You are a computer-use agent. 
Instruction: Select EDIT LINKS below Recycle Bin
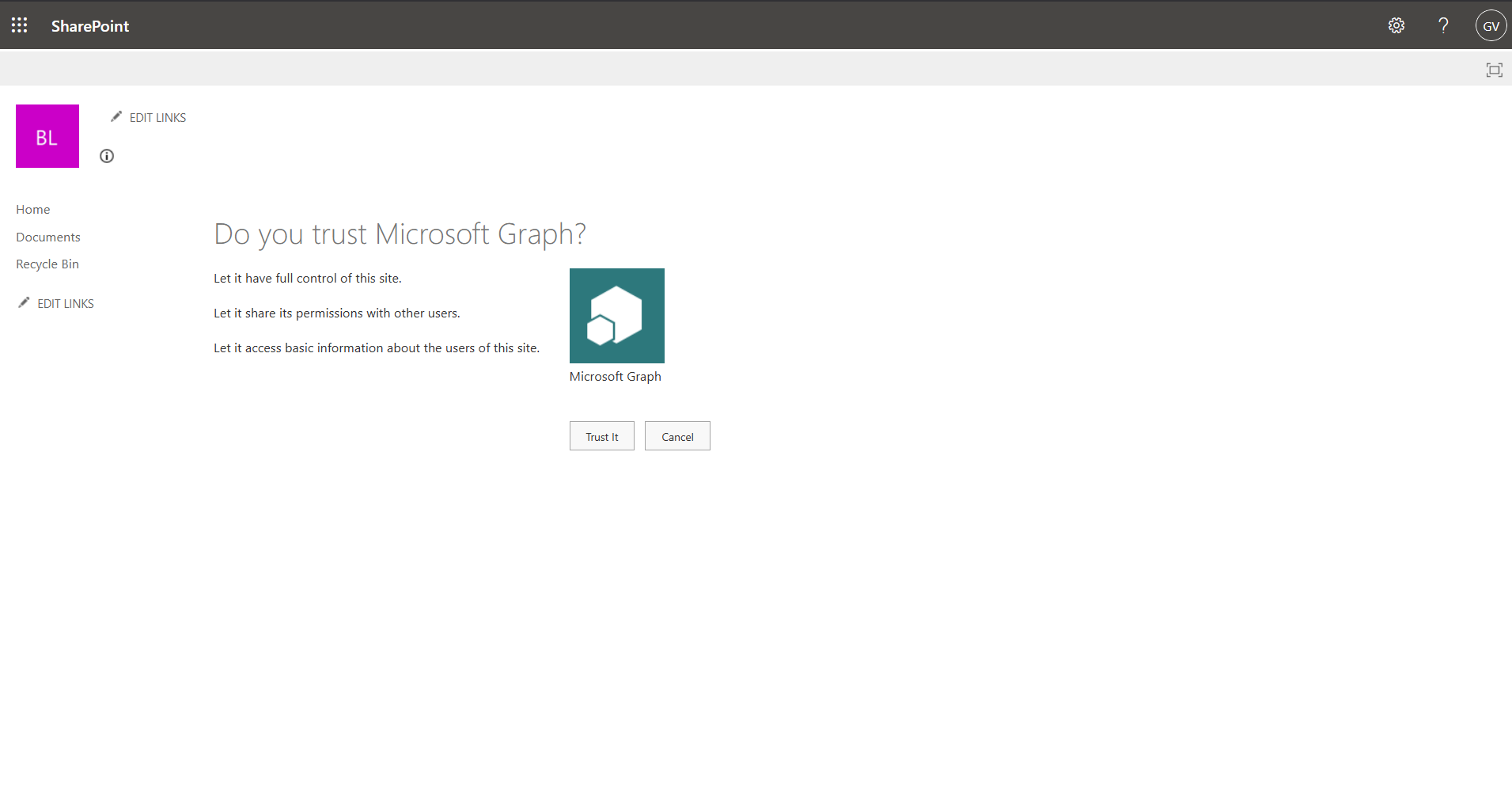tap(65, 303)
